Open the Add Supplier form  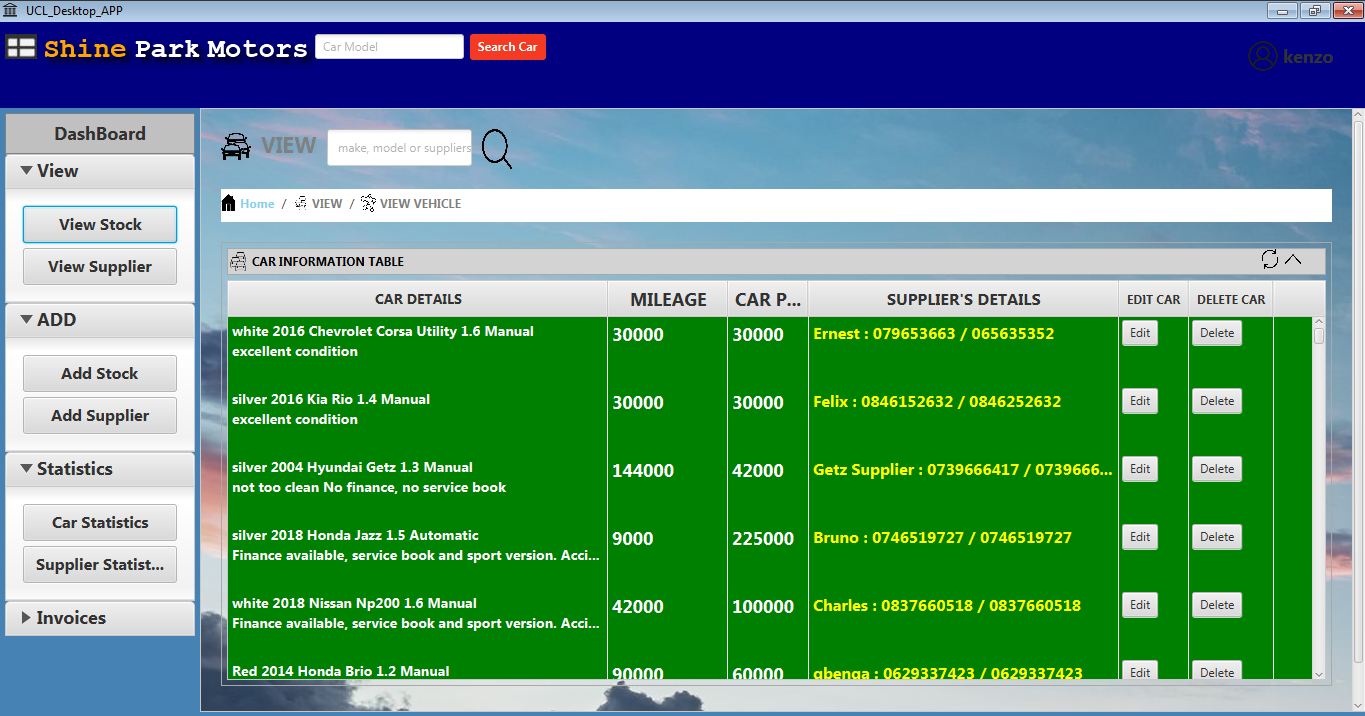coord(100,416)
